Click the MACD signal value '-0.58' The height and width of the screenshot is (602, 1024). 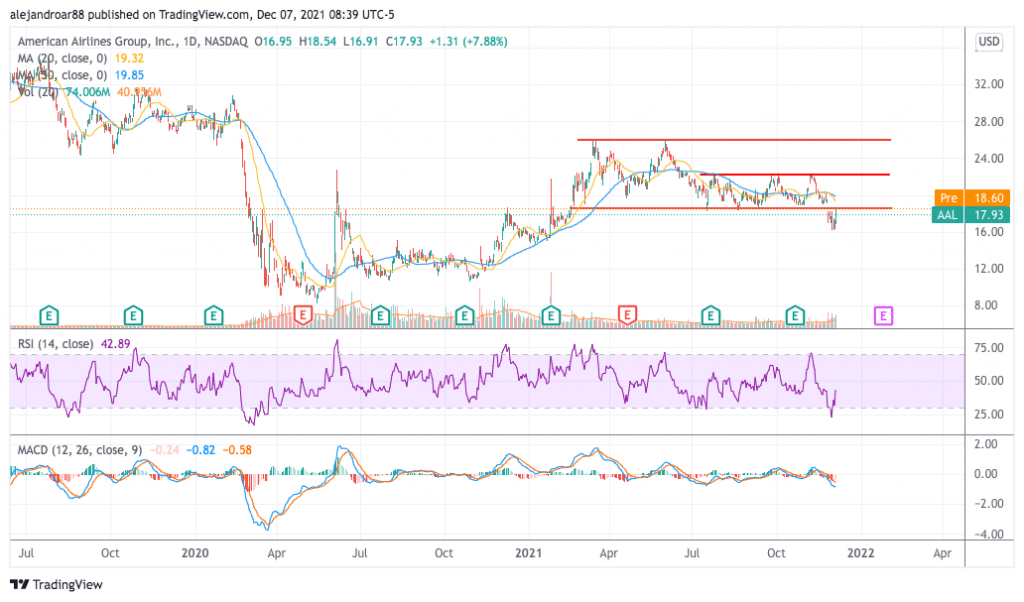(237, 450)
